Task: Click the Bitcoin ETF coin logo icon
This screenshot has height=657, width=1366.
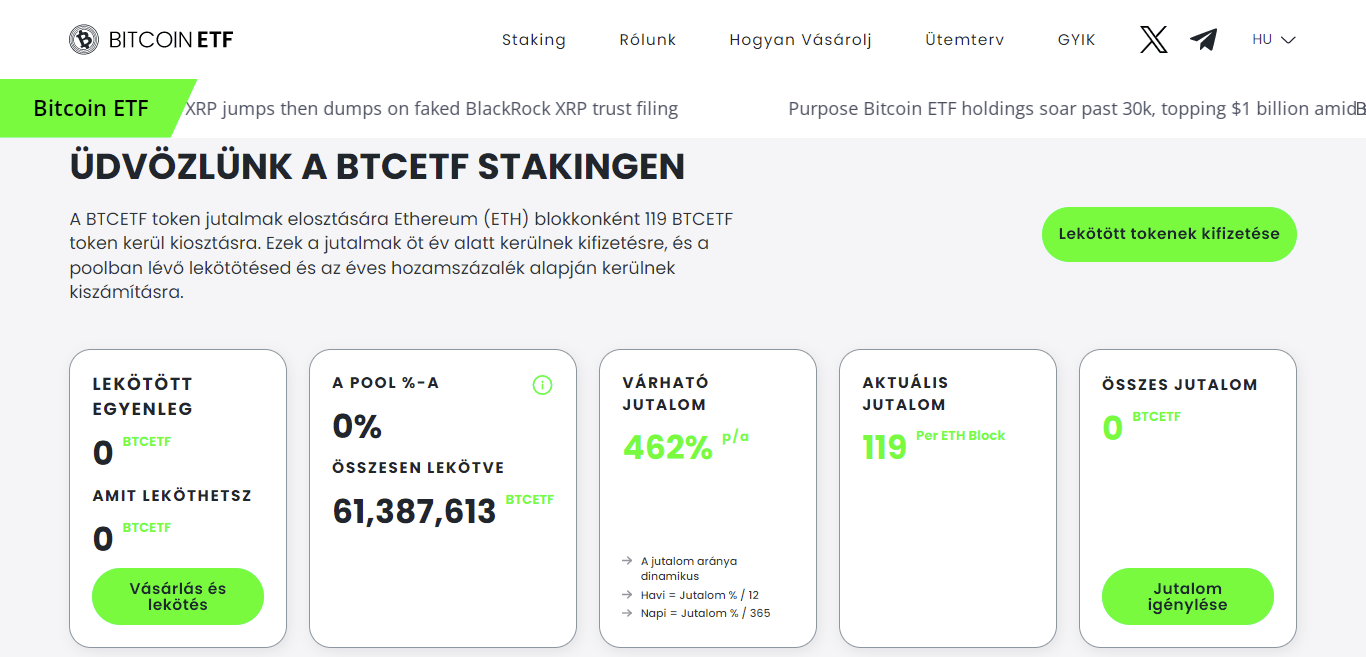Action: pyautogui.click(x=85, y=40)
